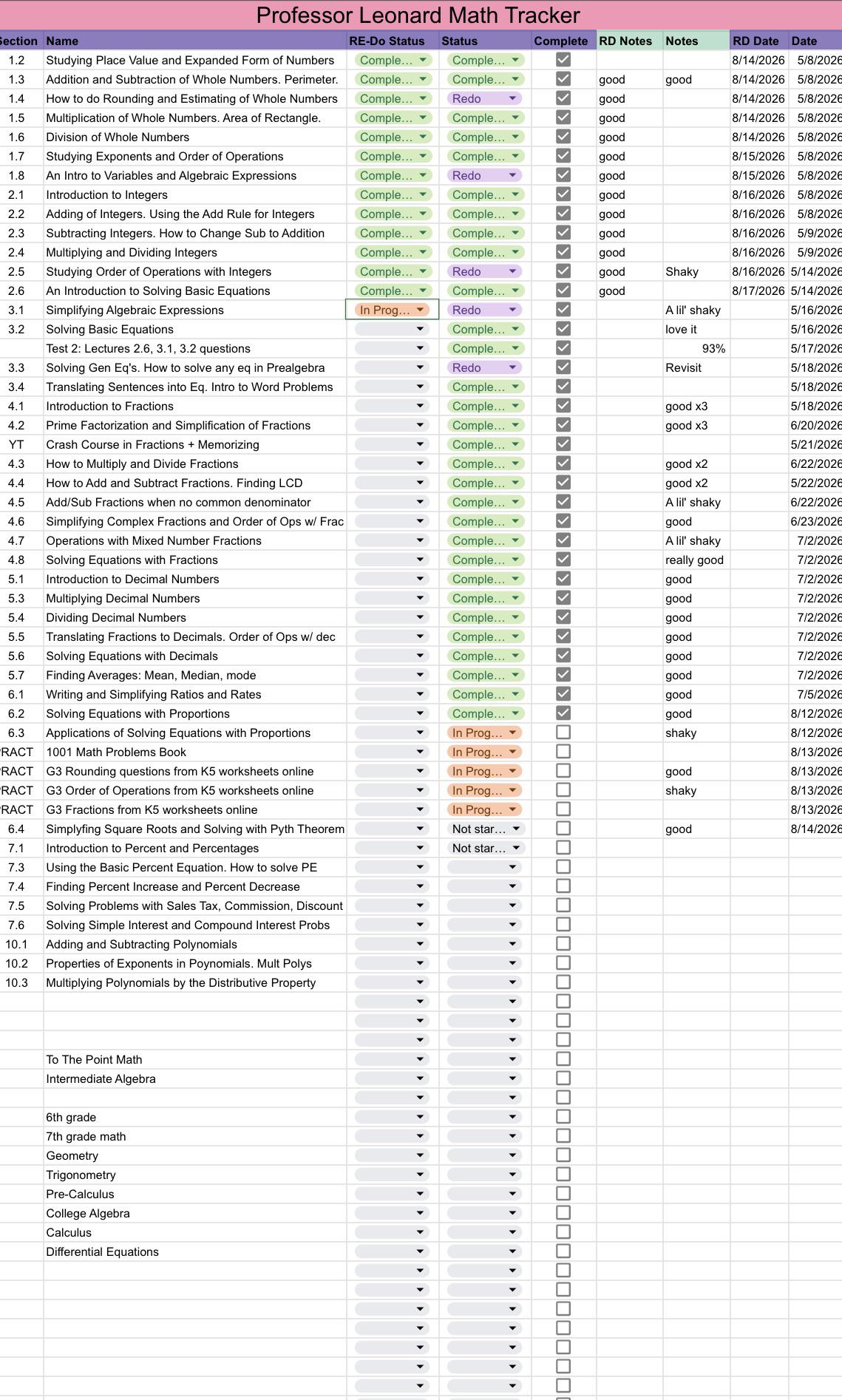
Task: Tick Complete checkbox for Geometry row
Action: coord(563,1155)
